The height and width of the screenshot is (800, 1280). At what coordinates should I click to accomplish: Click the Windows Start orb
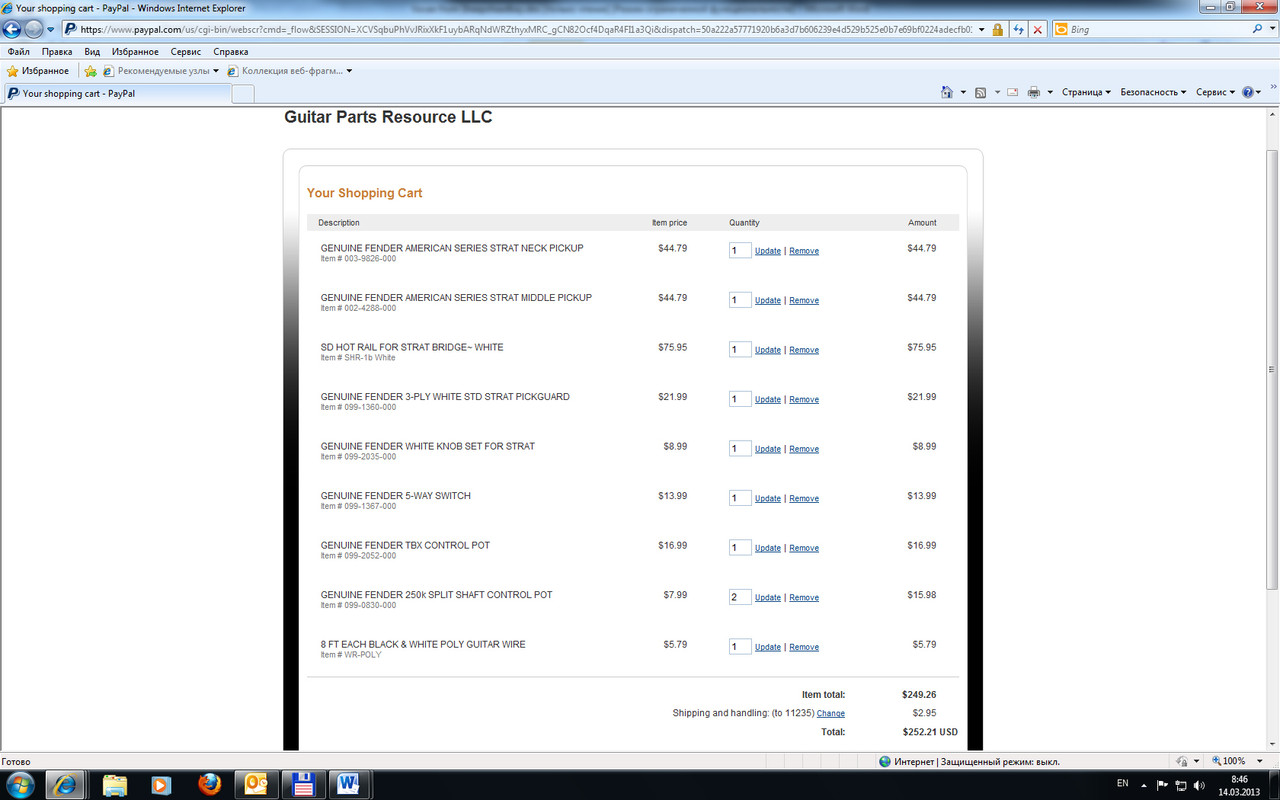click(20, 783)
